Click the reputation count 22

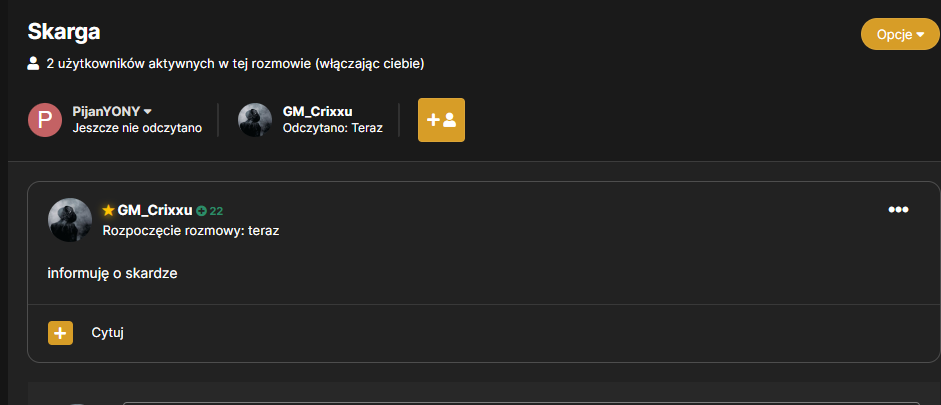[216, 211]
